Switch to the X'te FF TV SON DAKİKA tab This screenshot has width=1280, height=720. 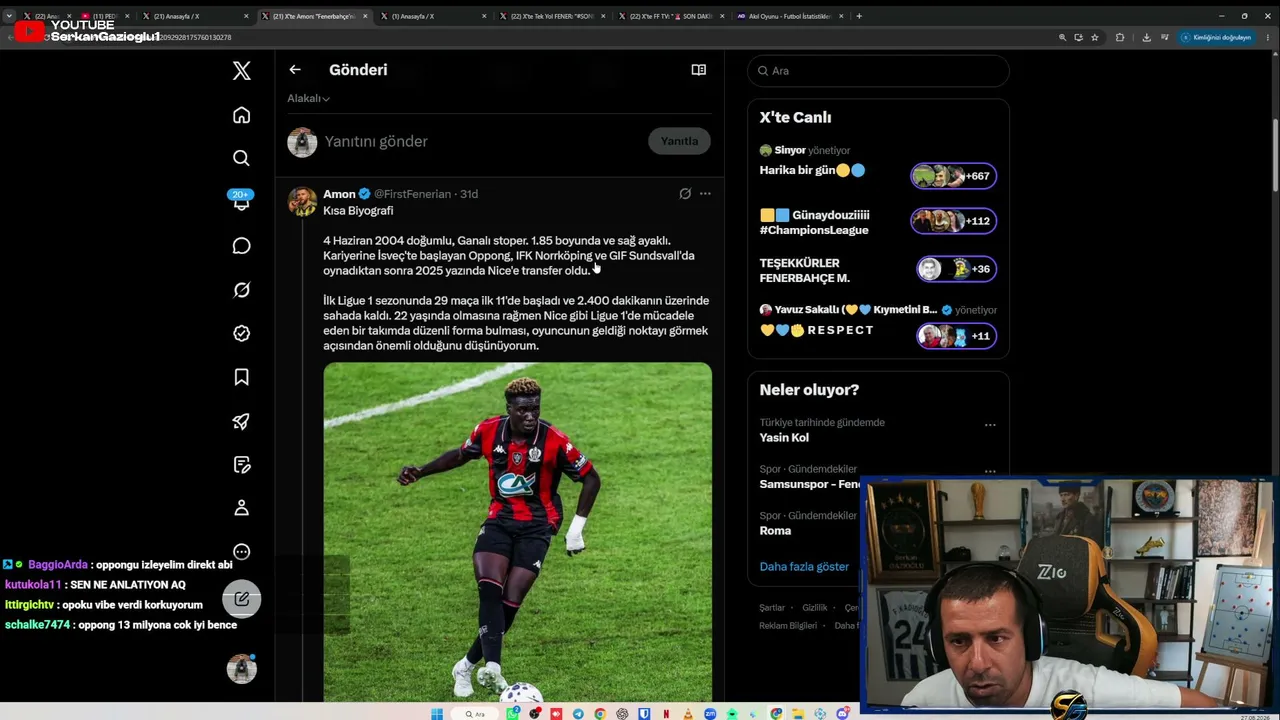click(670, 16)
